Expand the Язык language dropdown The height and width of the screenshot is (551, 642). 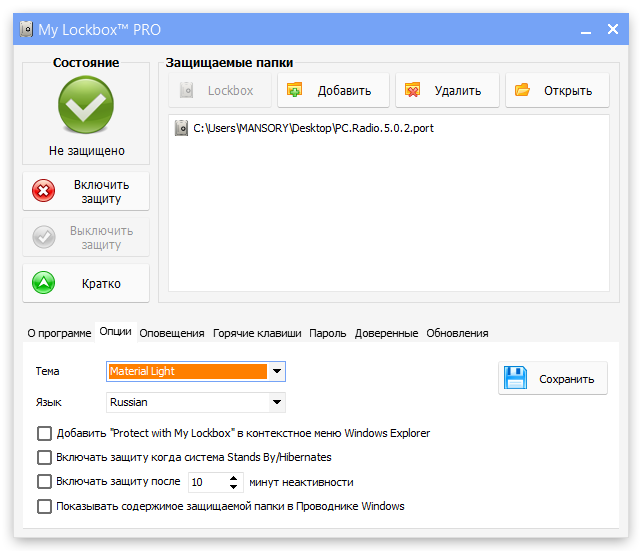coord(277,402)
